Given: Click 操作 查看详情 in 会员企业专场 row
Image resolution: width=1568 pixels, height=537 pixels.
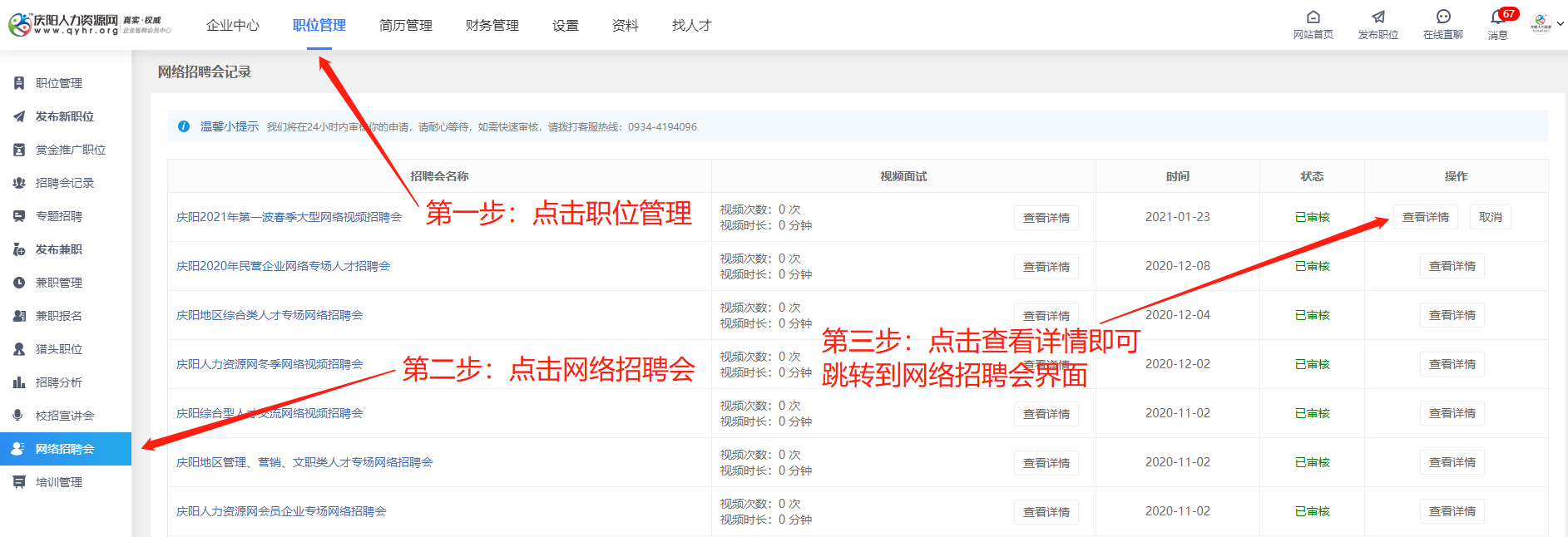Looking at the screenshot, I should pyautogui.click(x=1452, y=511).
